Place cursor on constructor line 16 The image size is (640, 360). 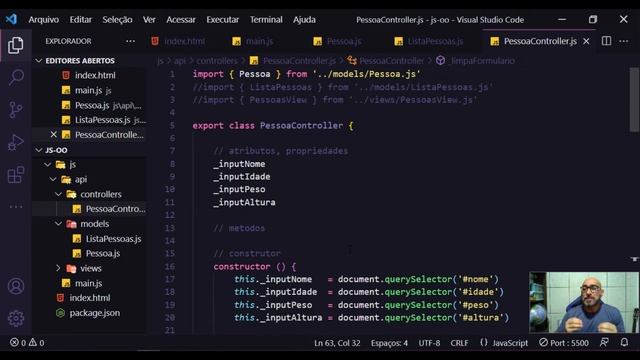pos(255,267)
